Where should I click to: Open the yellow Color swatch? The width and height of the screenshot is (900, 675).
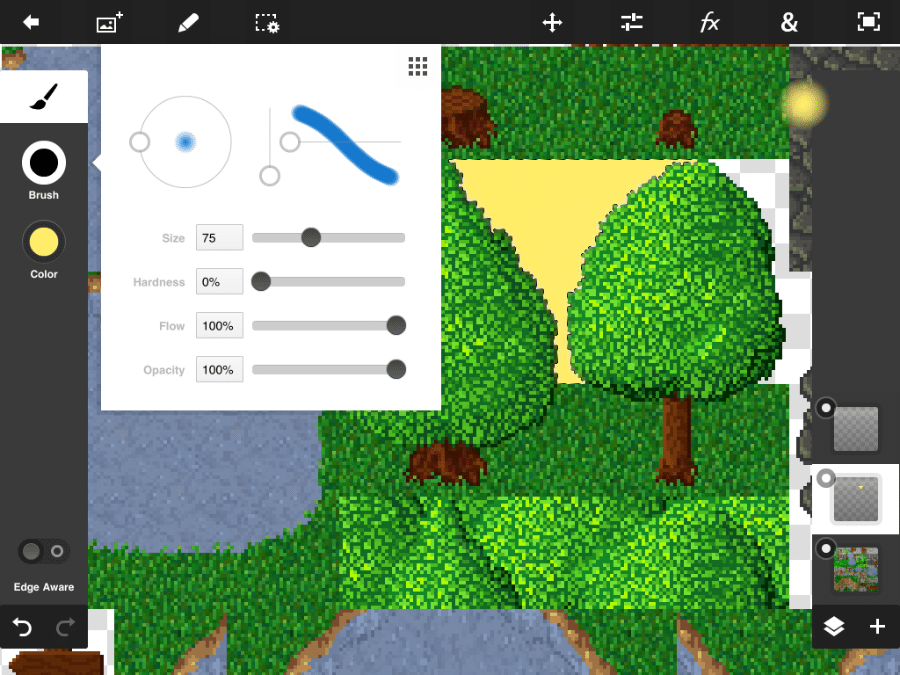pyautogui.click(x=44, y=242)
